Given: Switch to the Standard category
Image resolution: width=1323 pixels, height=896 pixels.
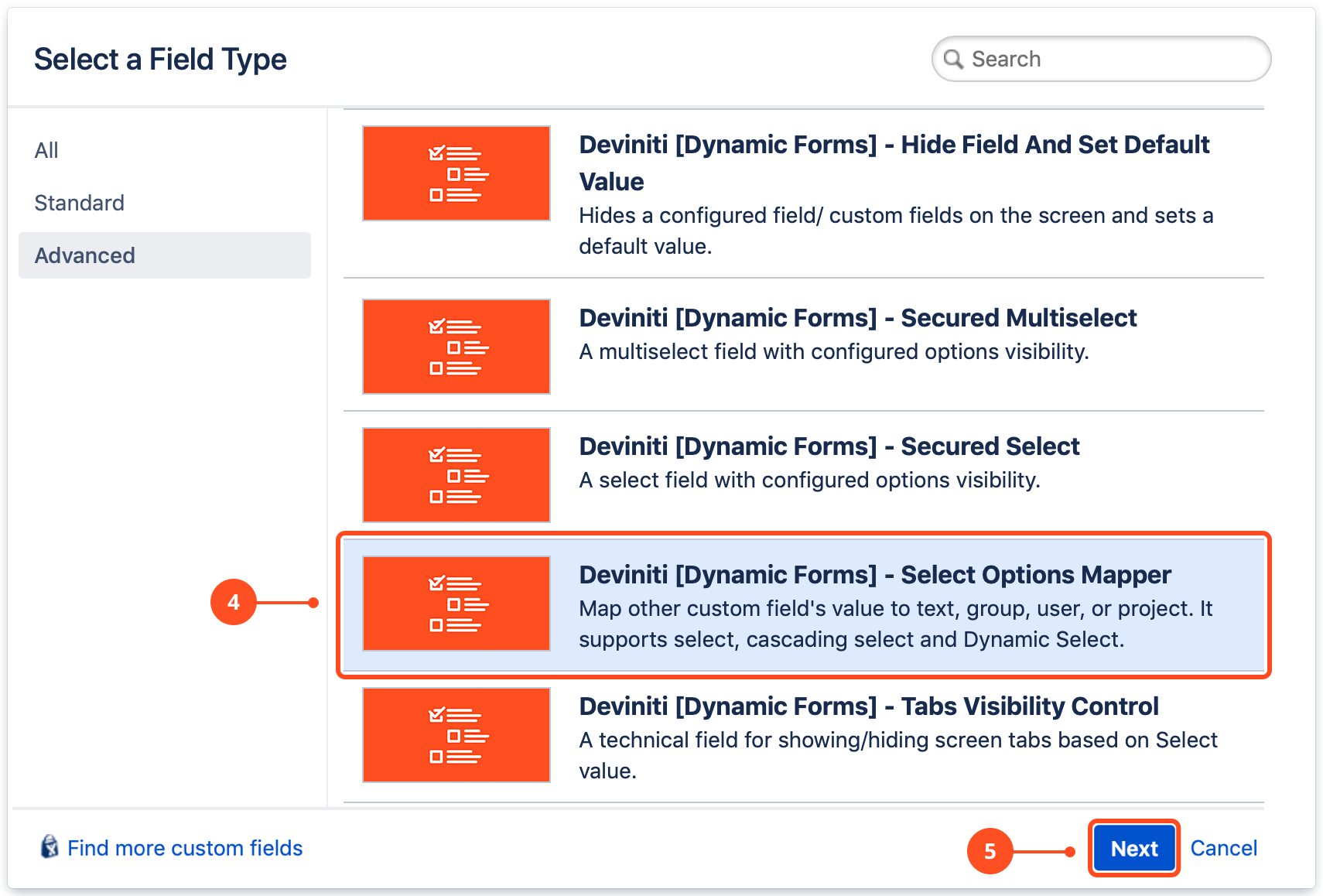Looking at the screenshot, I should coord(80,203).
